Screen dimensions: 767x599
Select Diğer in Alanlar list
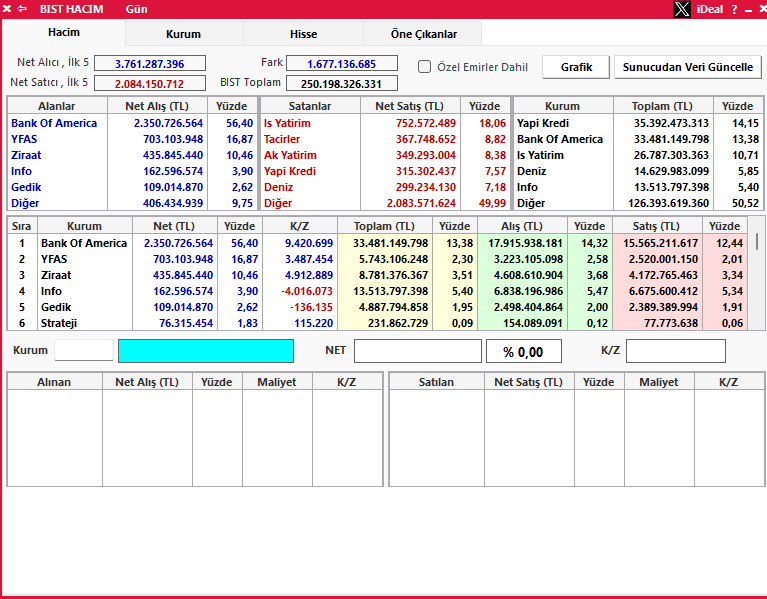point(25,203)
